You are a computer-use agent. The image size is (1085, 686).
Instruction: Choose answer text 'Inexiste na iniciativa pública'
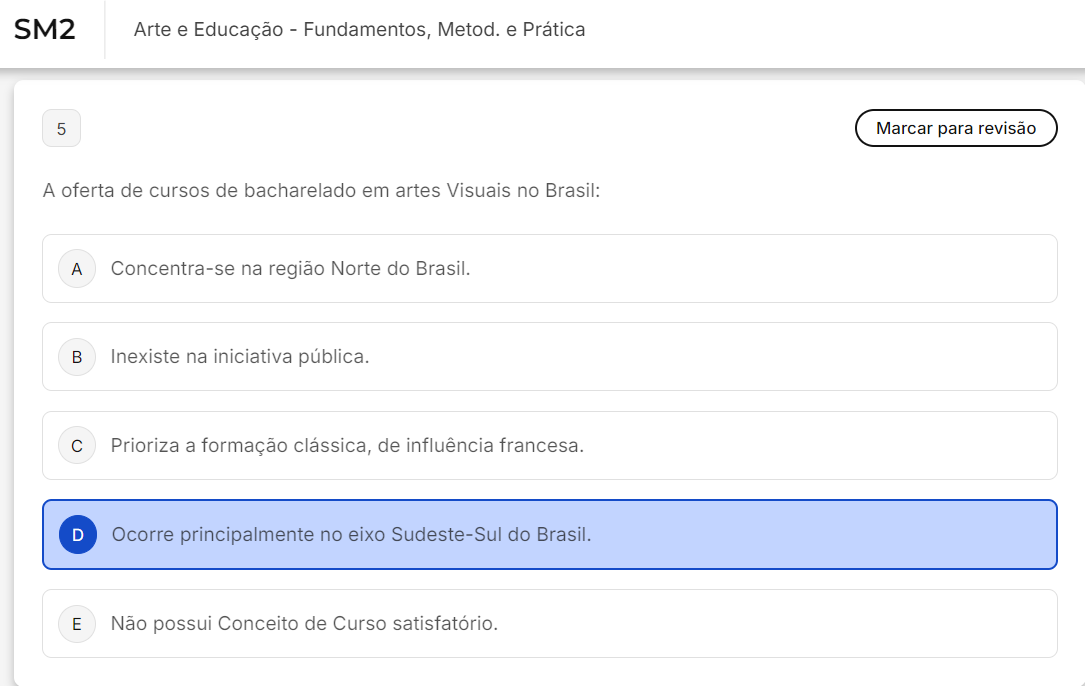pos(240,356)
